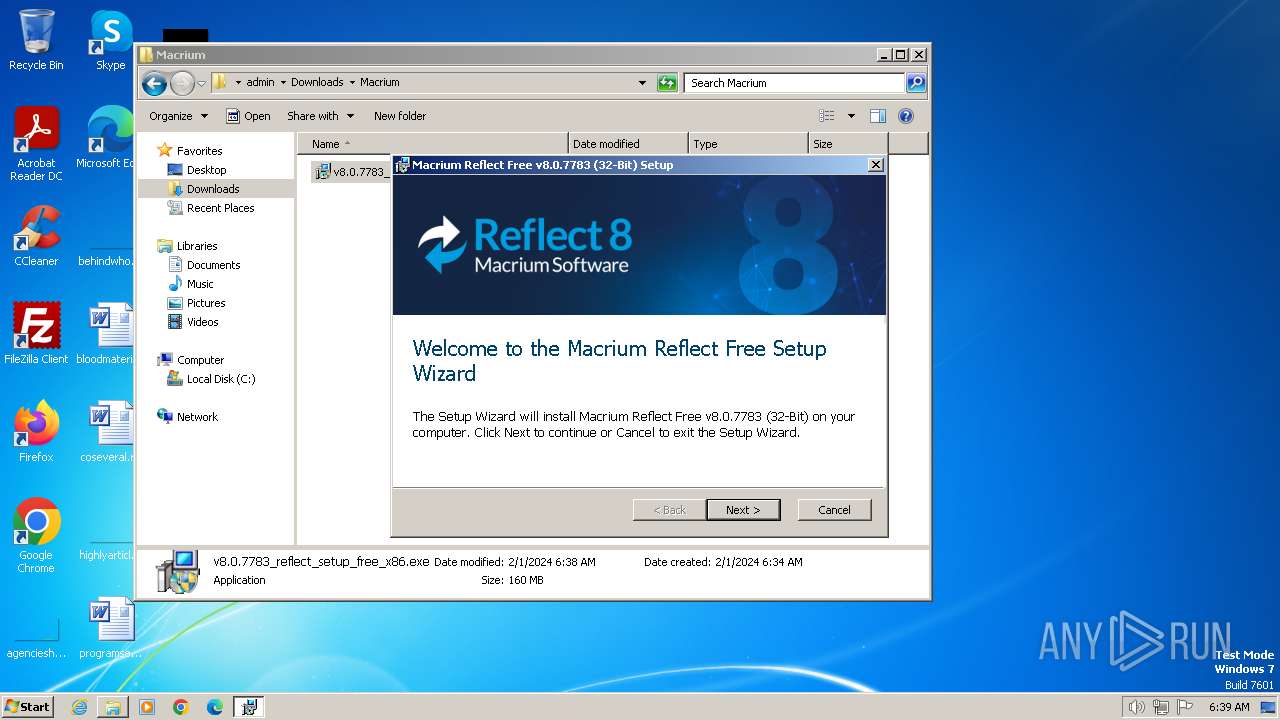Open Documents library
1280x720 pixels.
click(213, 265)
